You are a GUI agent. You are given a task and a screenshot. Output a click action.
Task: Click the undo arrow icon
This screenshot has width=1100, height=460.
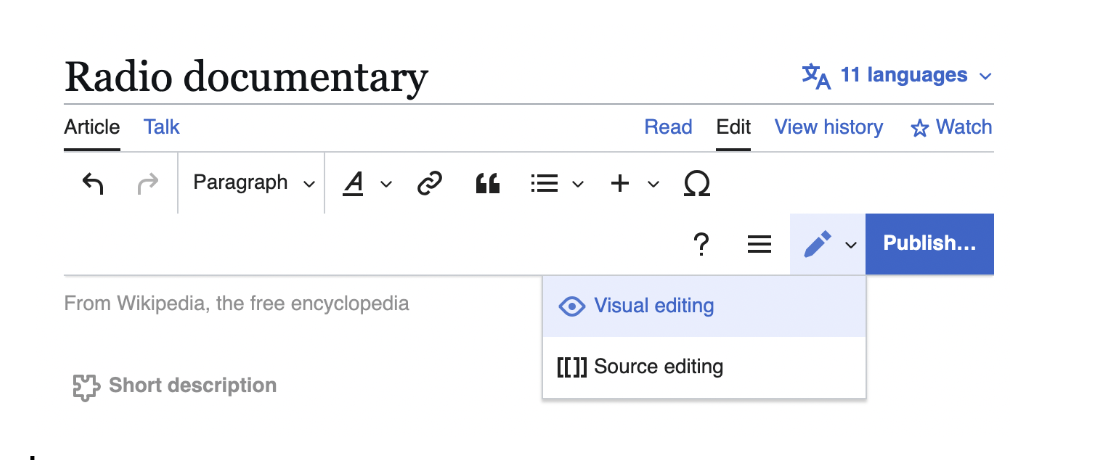pos(93,184)
